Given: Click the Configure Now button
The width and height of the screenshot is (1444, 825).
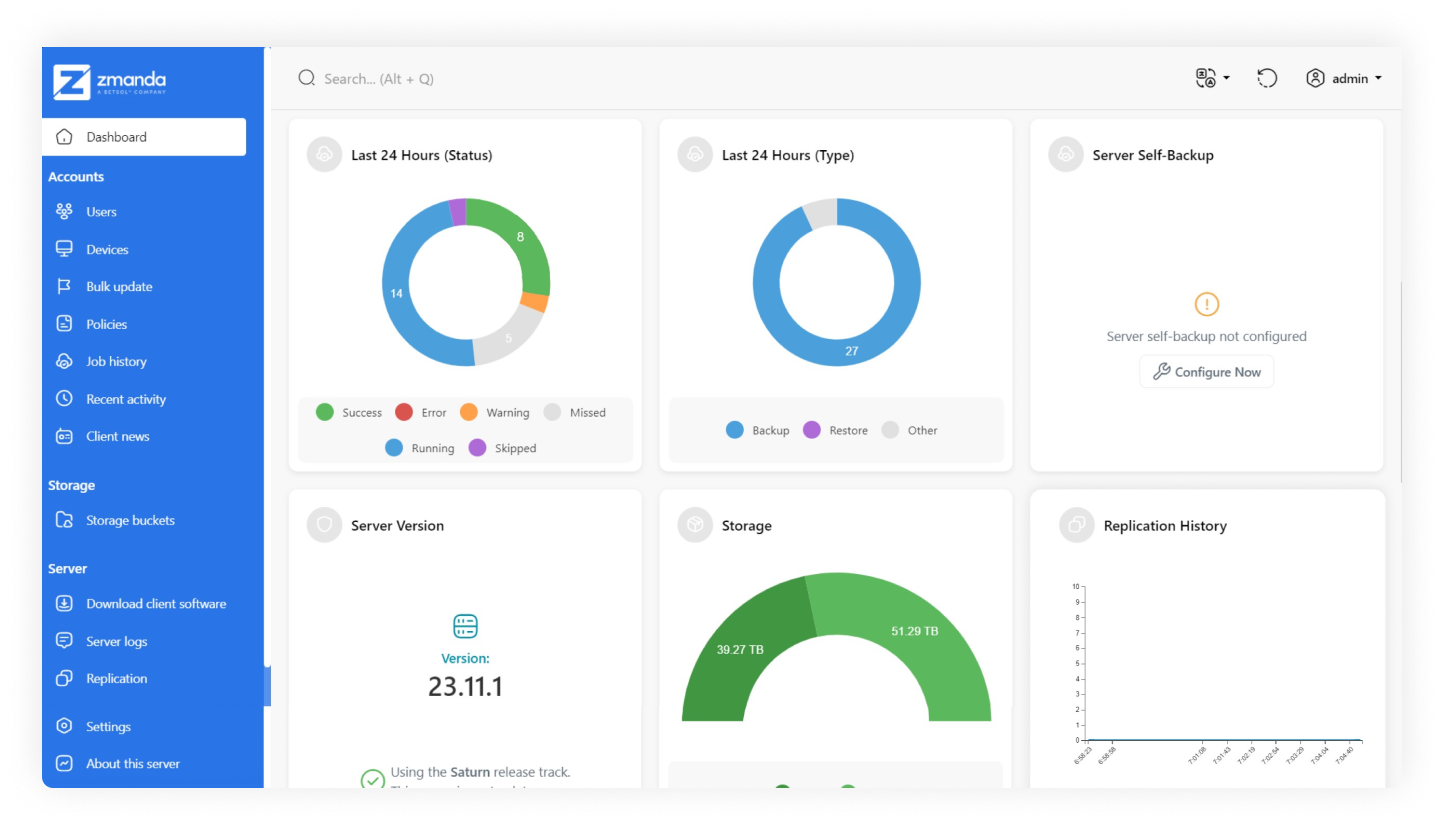Looking at the screenshot, I should pos(1206,371).
